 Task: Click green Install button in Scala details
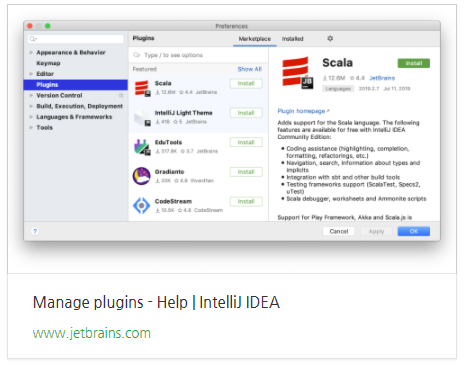[x=414, y=63]
